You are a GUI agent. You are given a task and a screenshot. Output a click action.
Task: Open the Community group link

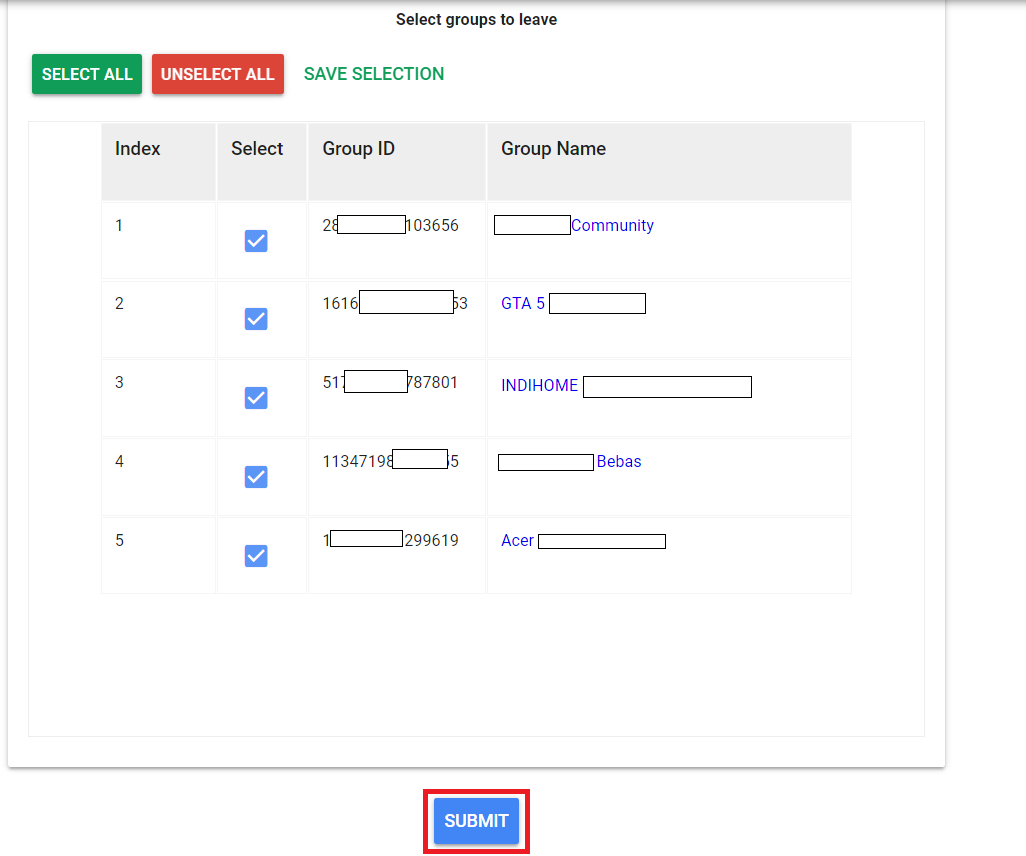point(612,226)
